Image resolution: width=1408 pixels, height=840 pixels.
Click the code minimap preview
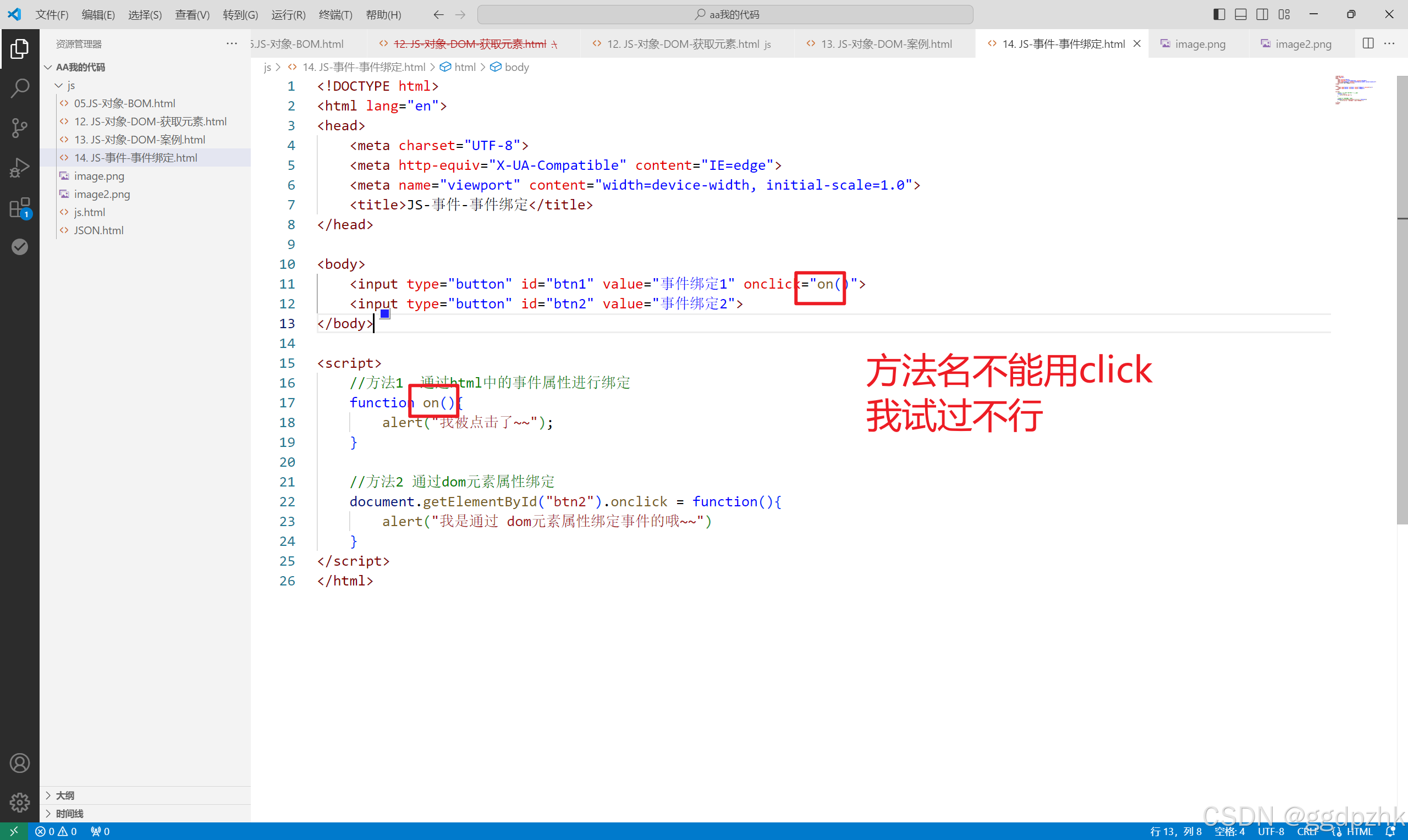[x=1355, y=91]
